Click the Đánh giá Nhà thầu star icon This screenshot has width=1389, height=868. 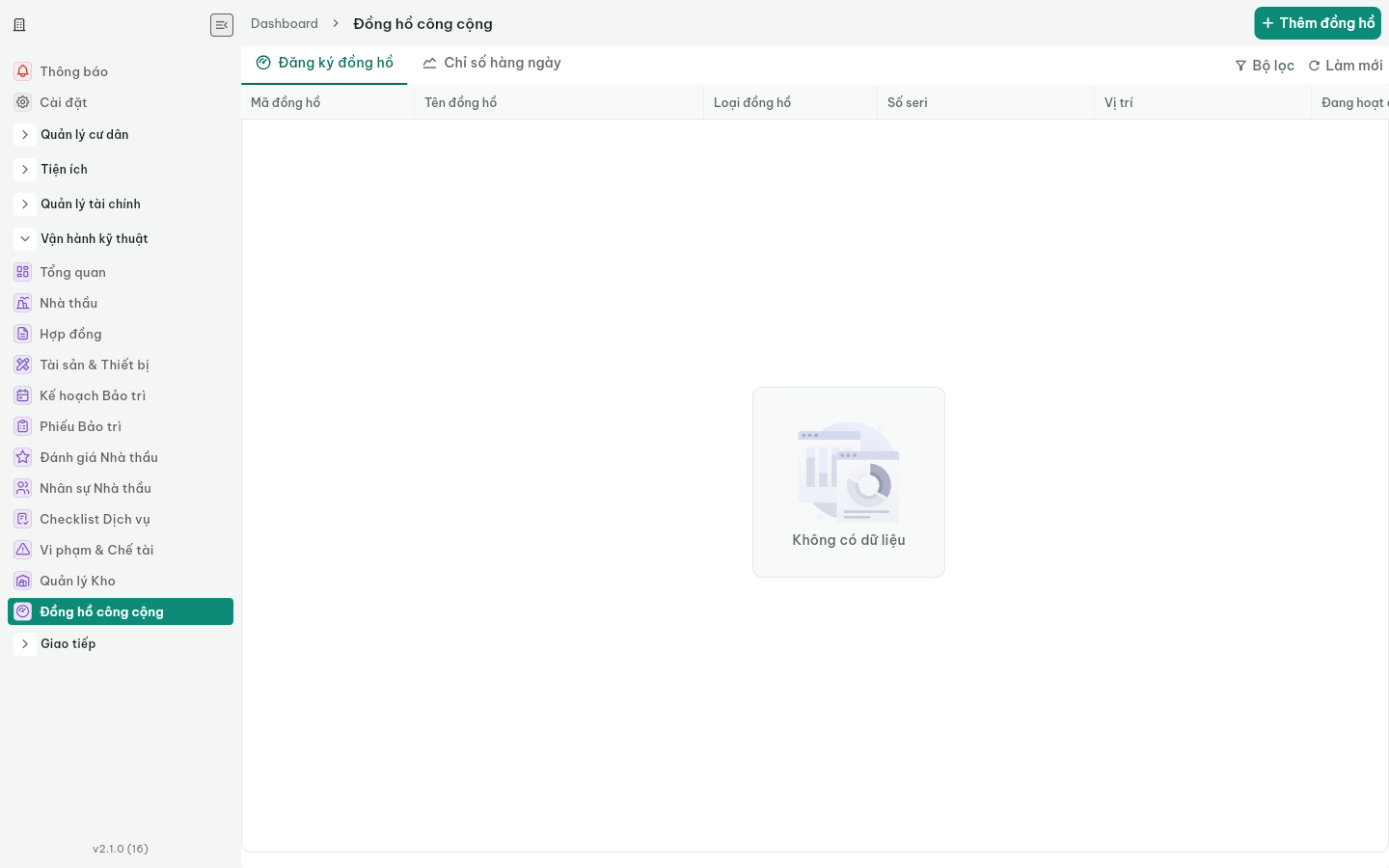point(23,457)
